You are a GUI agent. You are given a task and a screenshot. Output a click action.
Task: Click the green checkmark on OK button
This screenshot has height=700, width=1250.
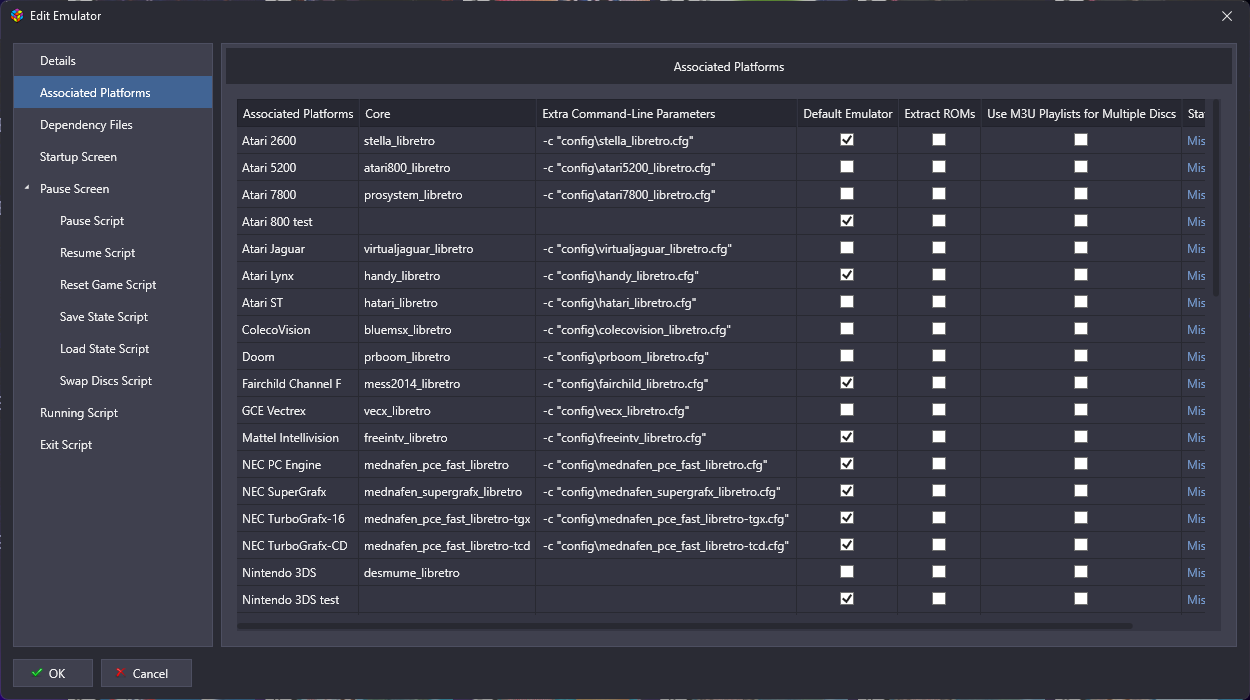click(x=37, y=673)
